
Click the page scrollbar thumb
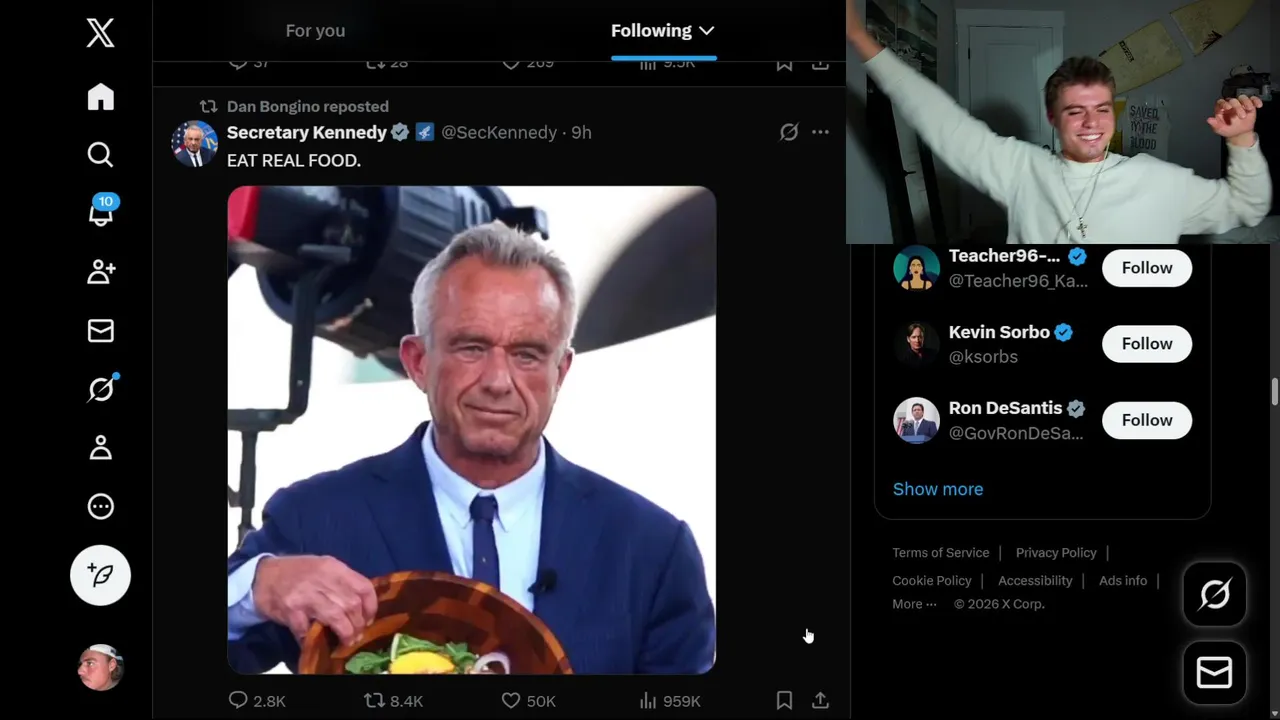[1275, 392]
